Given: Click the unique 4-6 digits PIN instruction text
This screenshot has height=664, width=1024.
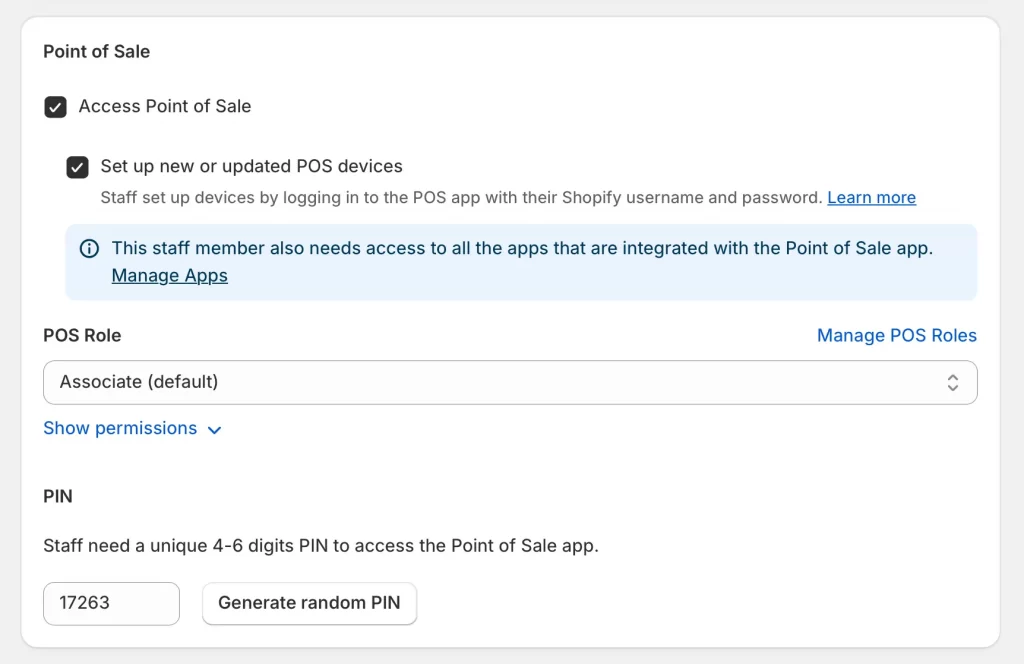Looking at the screenshot, I should tap(321, 546).
